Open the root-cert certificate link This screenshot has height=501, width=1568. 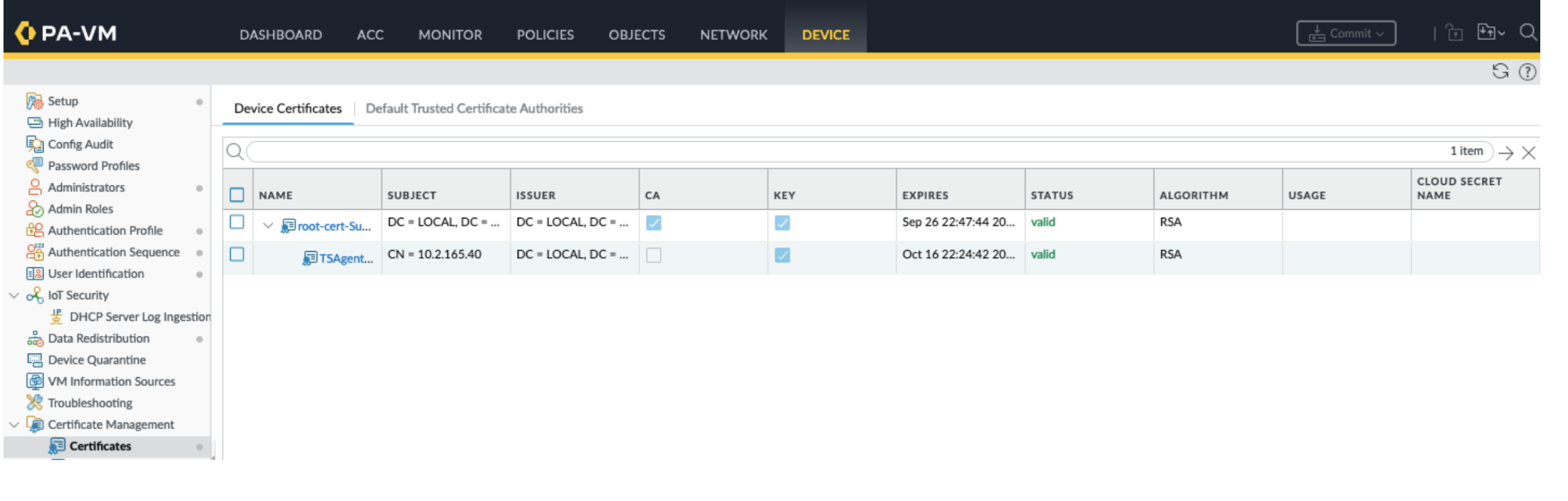334,226
